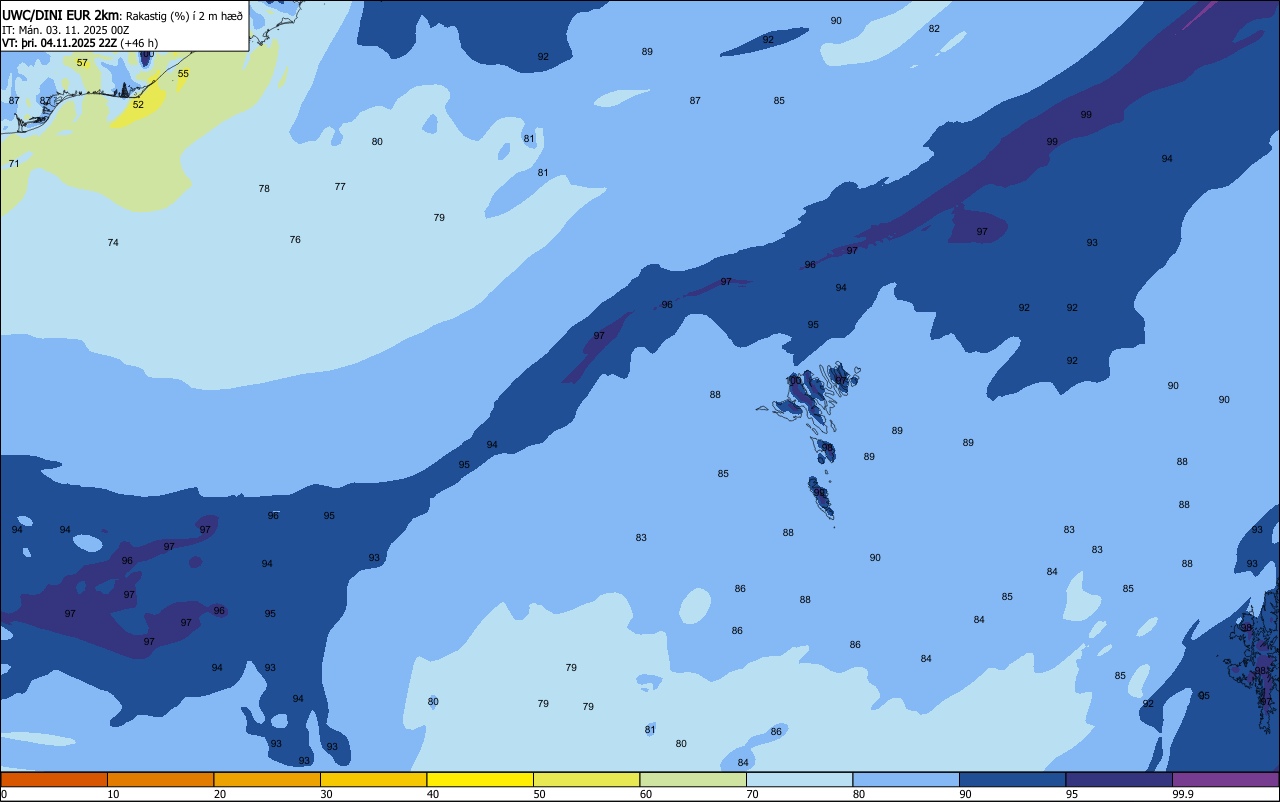Select the 95–99.9 indigo legend swatch
The image size is (1280, 802).
1119,779
